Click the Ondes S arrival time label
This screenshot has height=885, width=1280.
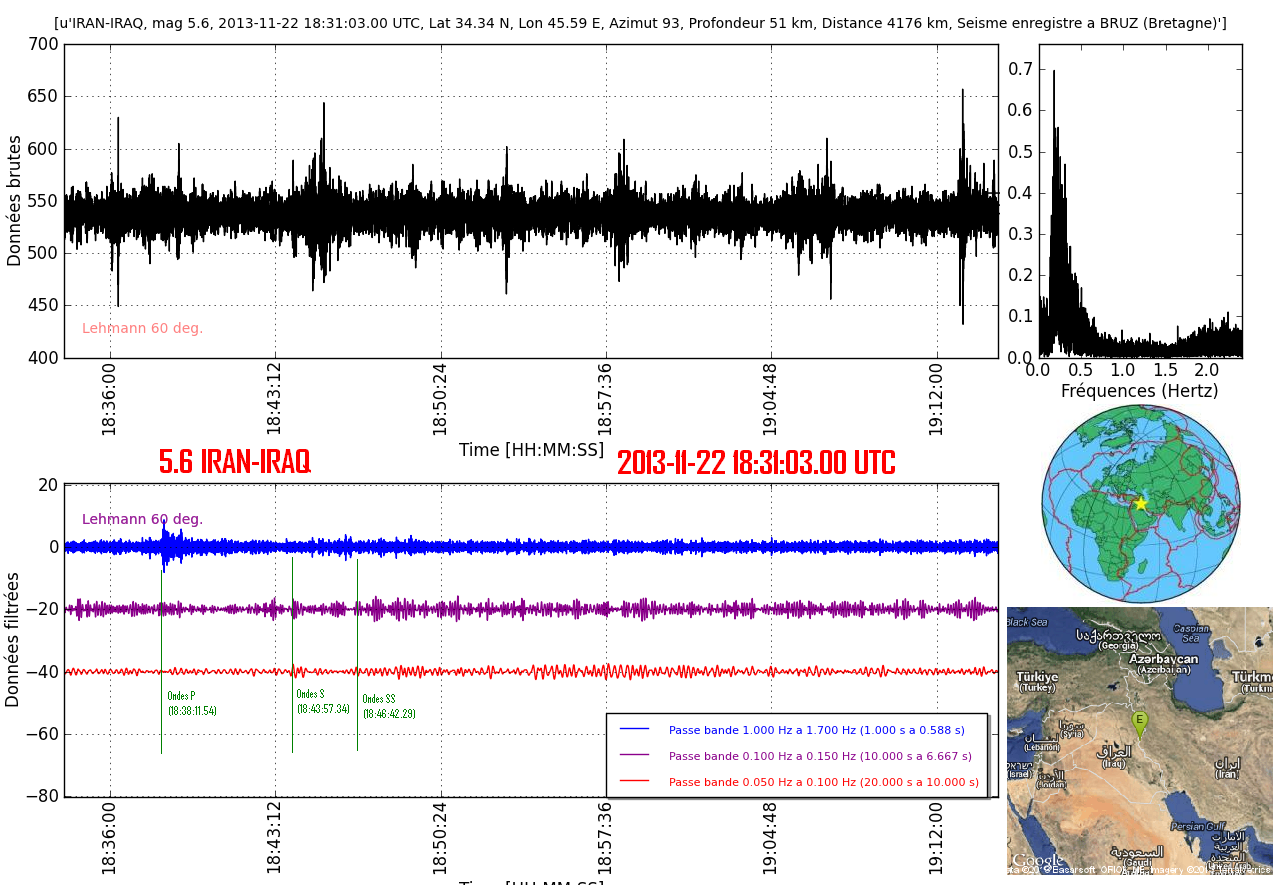click(323, 709)
